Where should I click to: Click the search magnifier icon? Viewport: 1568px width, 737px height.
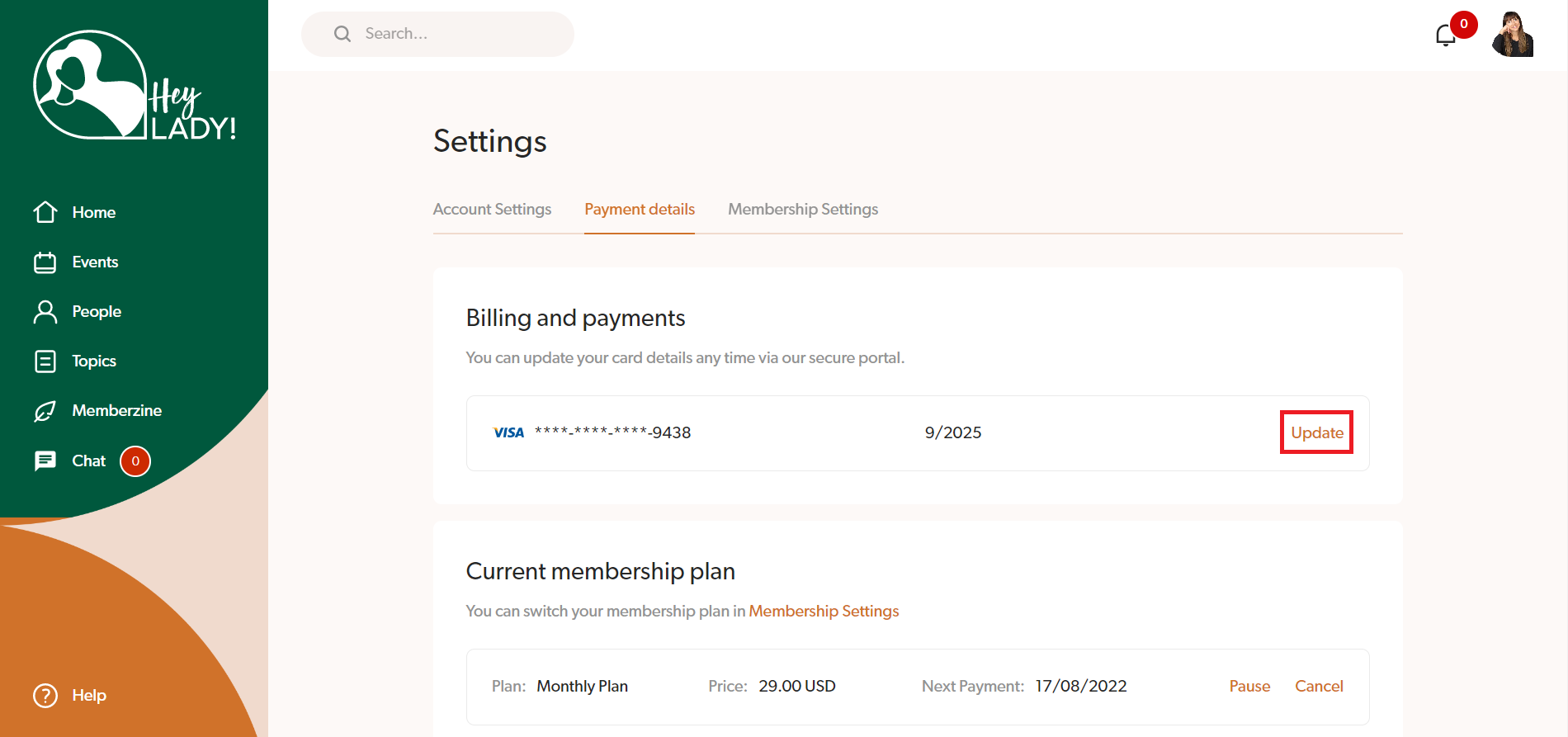coord(342,34)
